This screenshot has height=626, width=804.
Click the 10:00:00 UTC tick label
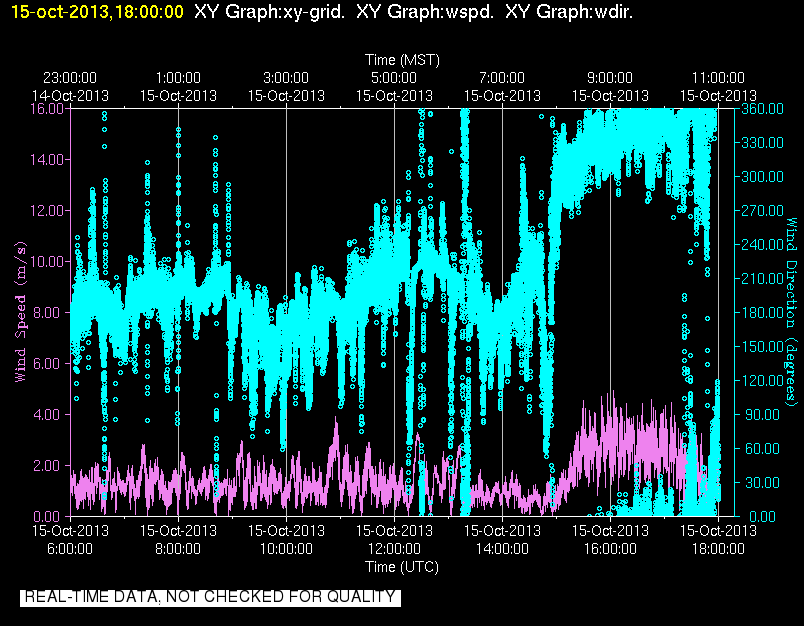coord(286,549)
